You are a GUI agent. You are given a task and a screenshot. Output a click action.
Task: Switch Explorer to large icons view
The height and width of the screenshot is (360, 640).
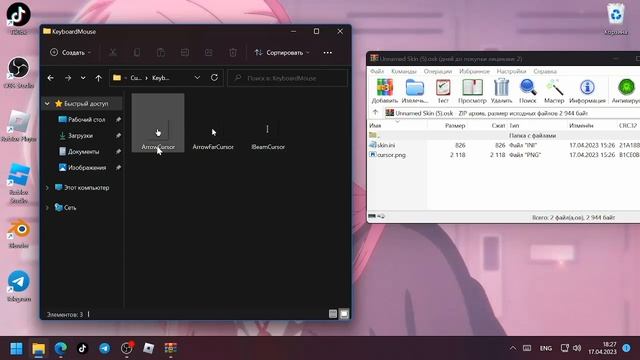pyautogui.click(x=344, y=313)
